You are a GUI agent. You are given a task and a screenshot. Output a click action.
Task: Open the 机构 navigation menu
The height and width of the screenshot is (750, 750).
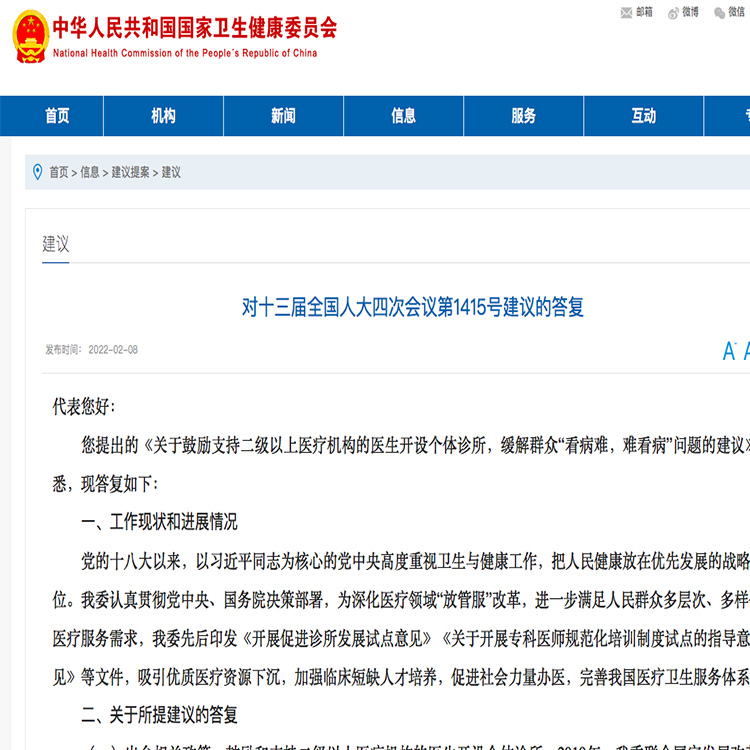(163, 116)
